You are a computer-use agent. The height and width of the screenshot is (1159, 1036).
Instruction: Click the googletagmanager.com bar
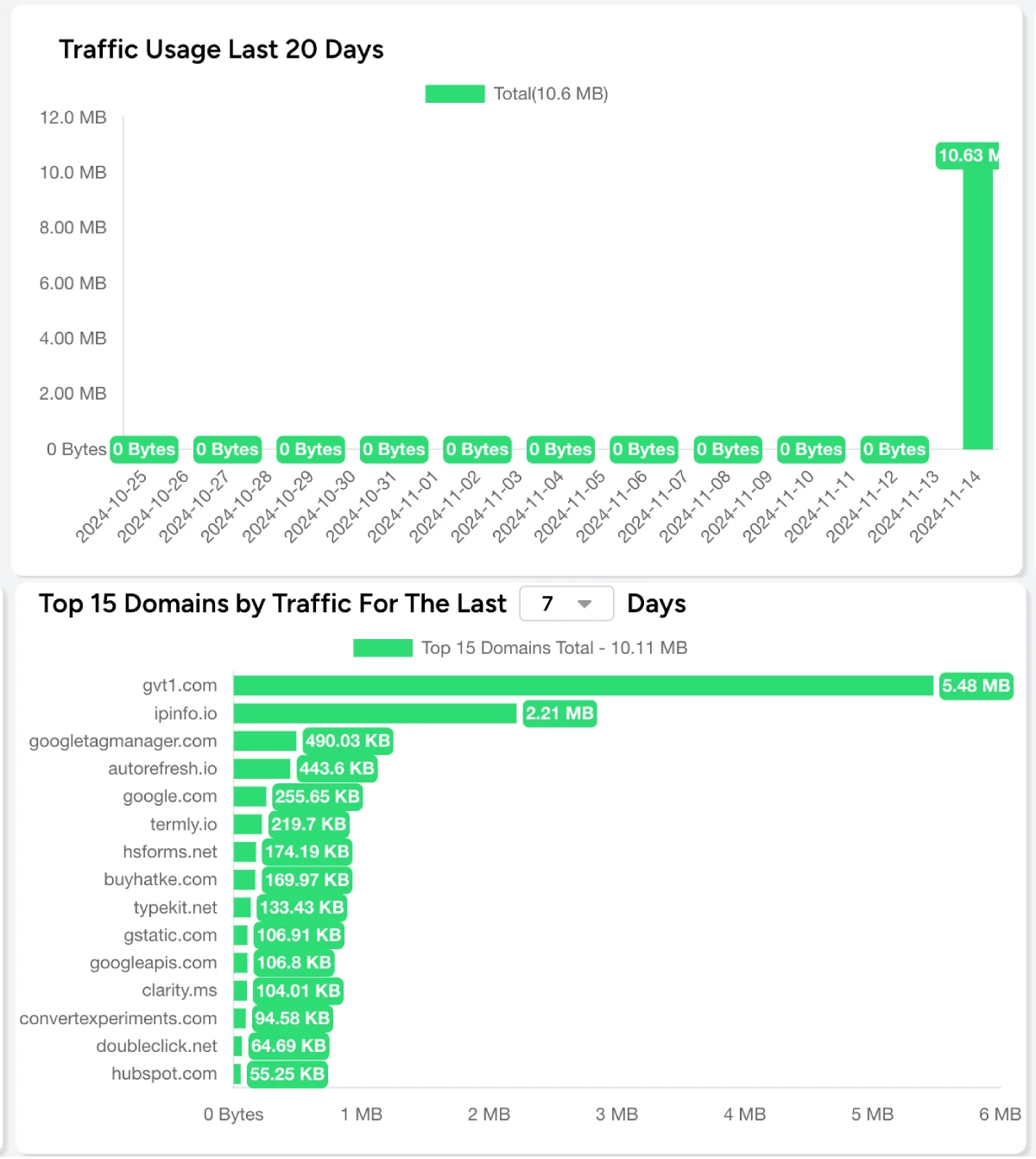click(265, 741)
